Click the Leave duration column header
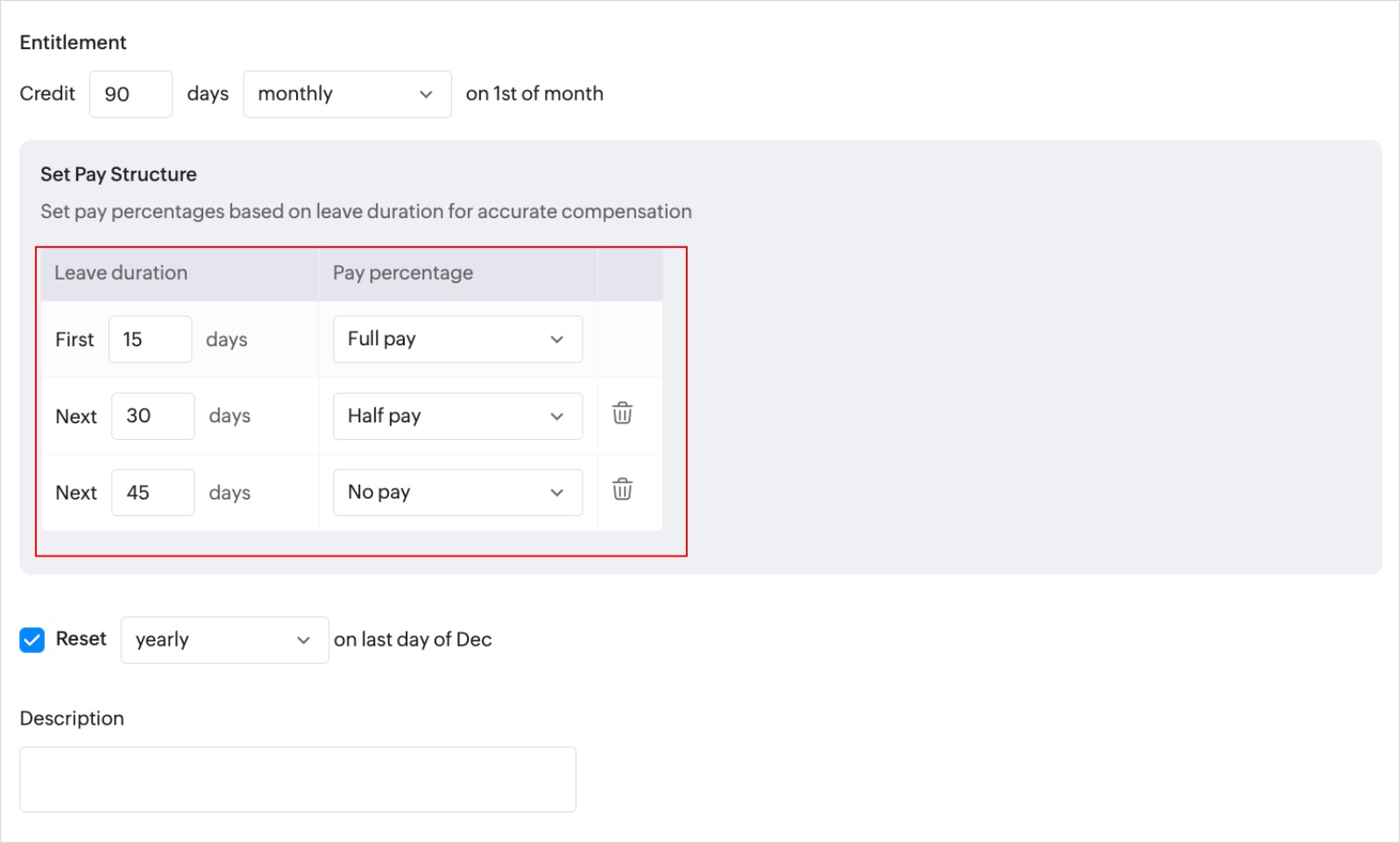 121,273
